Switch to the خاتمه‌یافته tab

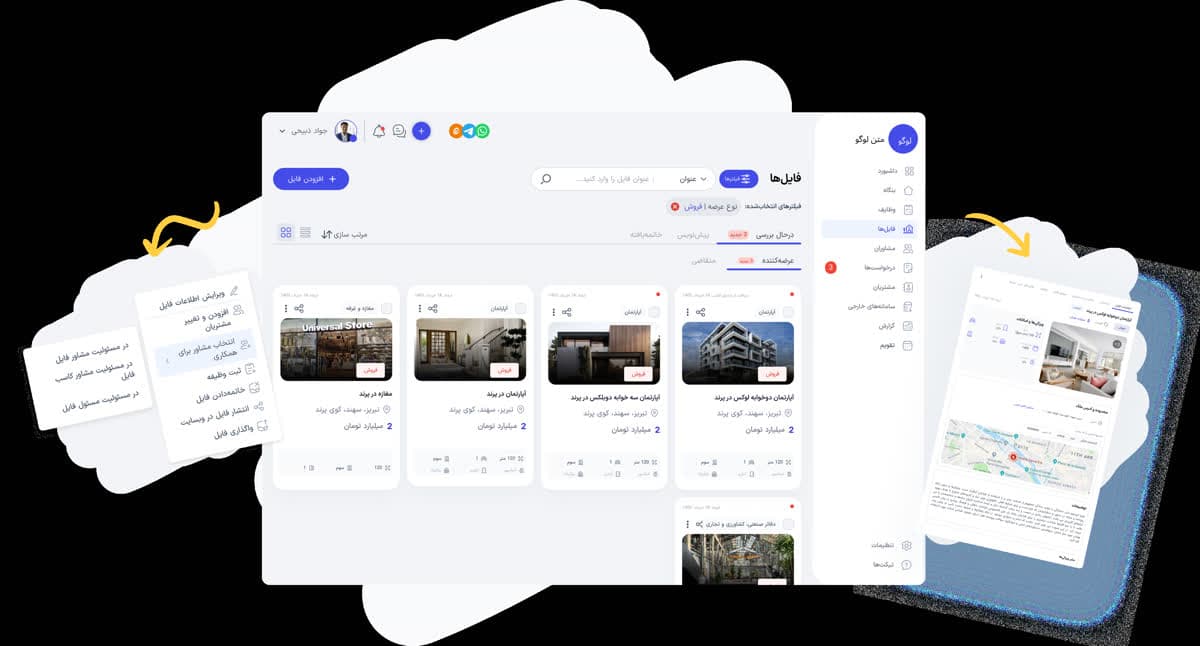pos(649,234)
